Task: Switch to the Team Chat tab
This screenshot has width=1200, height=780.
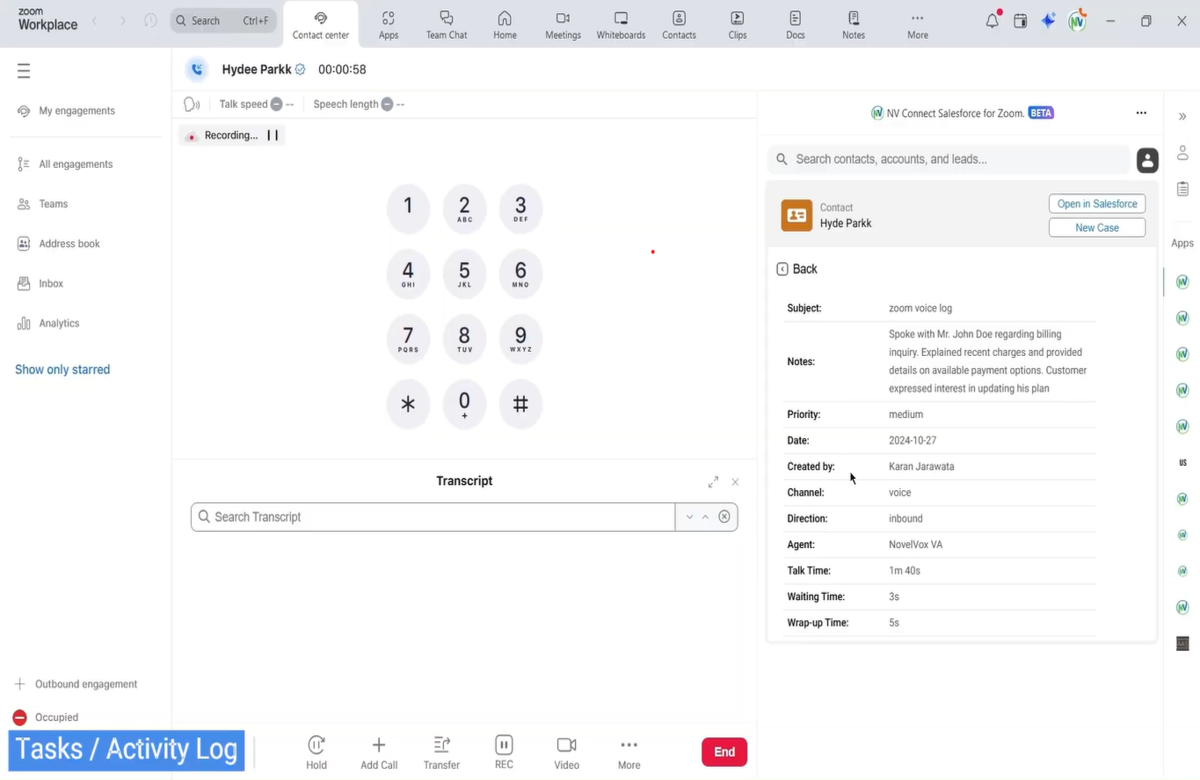Action: (446, 25)
